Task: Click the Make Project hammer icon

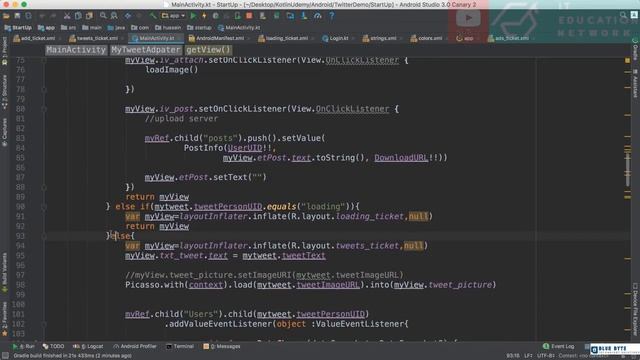Action: (153, 16)
